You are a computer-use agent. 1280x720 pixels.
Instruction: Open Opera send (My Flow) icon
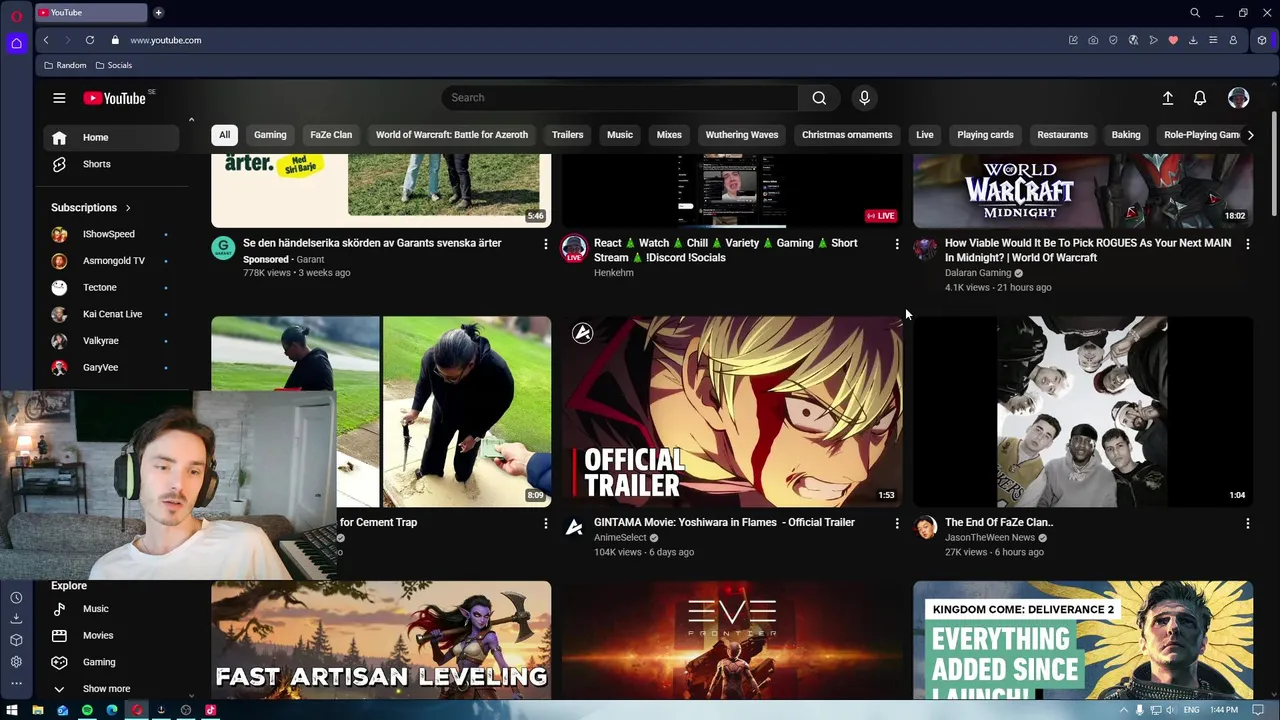[1153, 40]
